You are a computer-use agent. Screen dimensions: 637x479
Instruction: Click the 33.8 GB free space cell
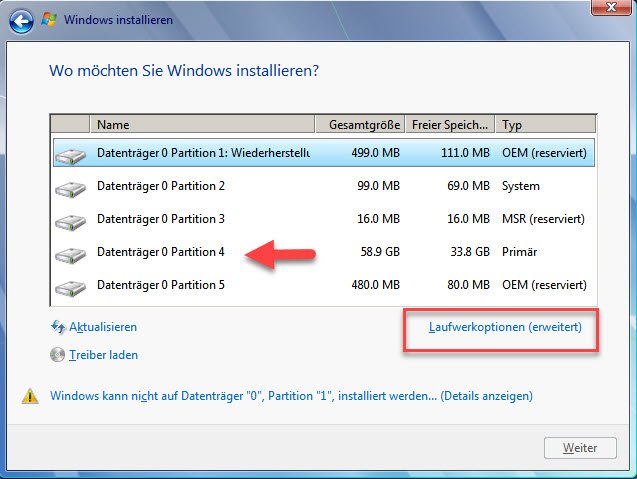pos(470,252)
